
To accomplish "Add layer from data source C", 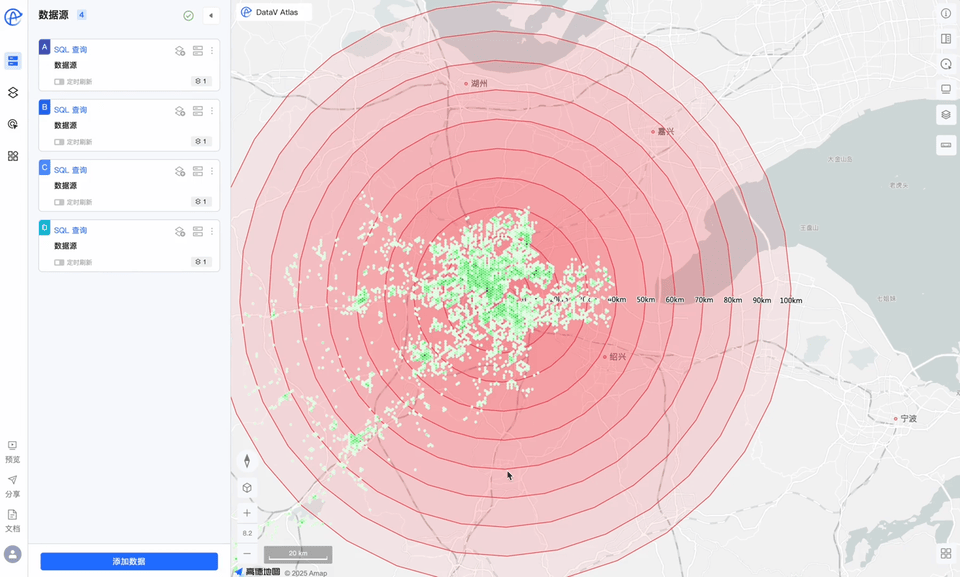I will [180, 171].
